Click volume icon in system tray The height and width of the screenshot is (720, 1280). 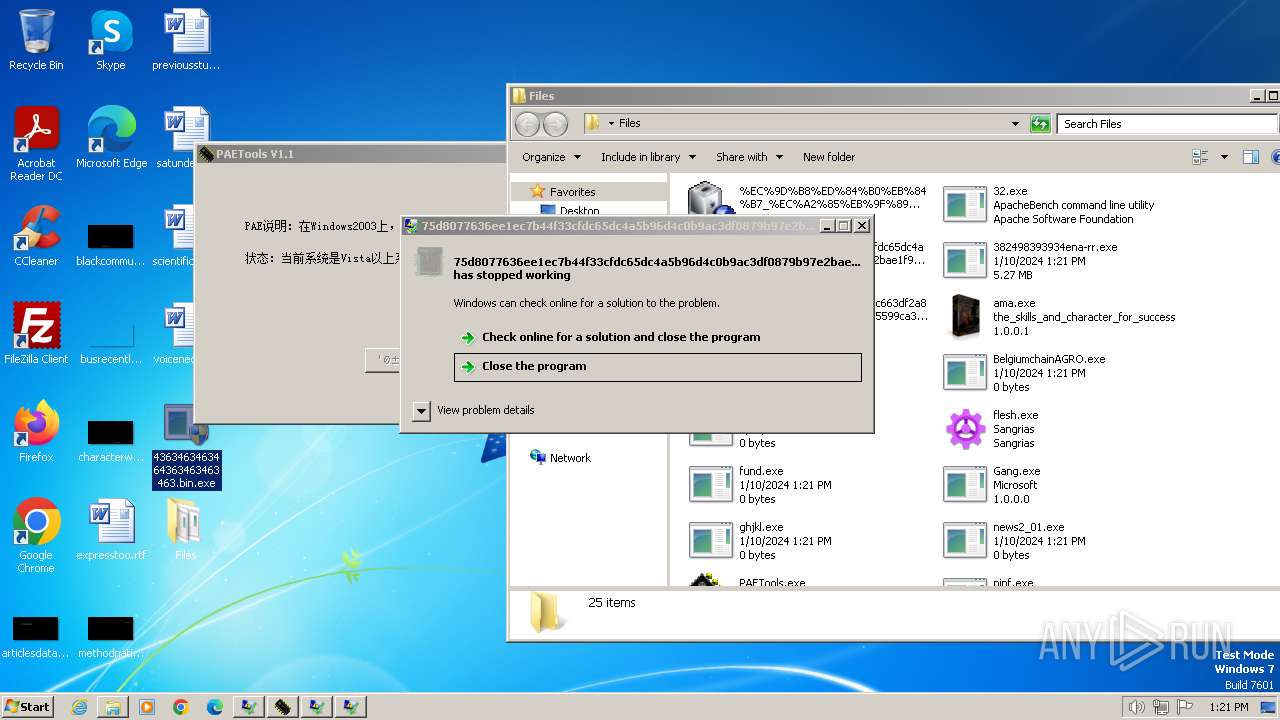click(x=1136, y=707)
